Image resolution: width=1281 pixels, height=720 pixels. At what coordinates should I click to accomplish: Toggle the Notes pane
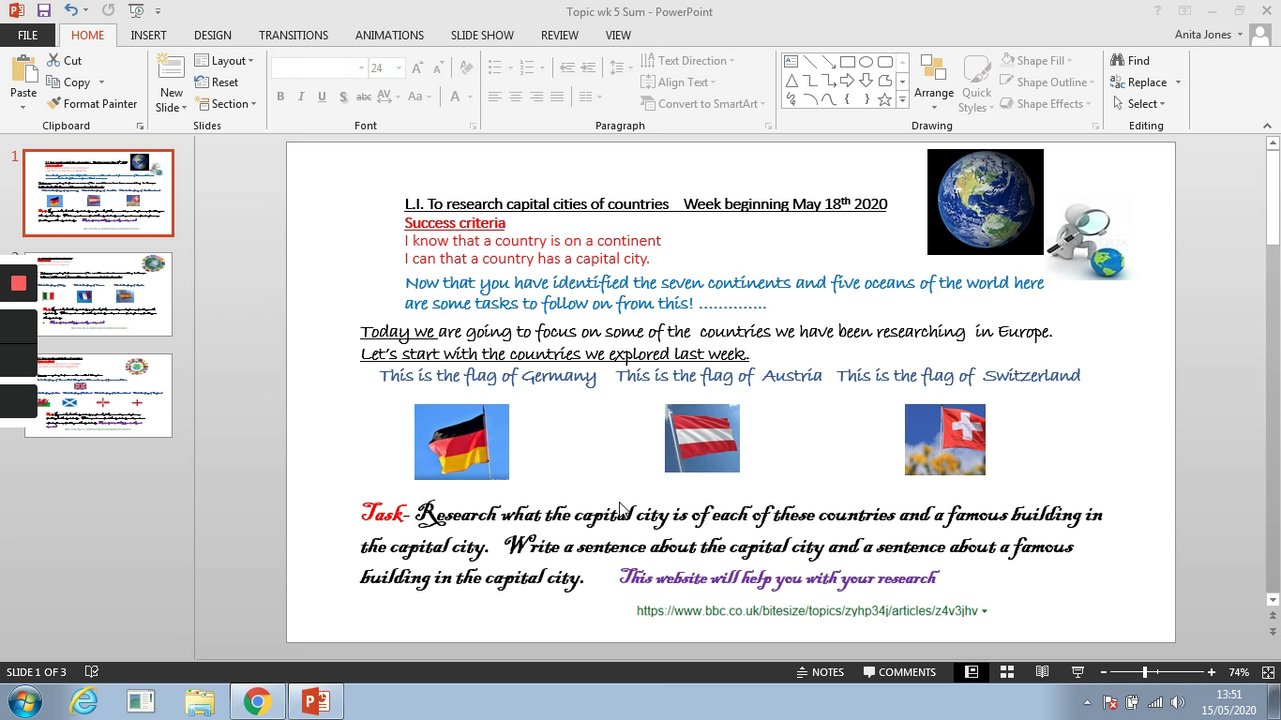click(819, 672)
